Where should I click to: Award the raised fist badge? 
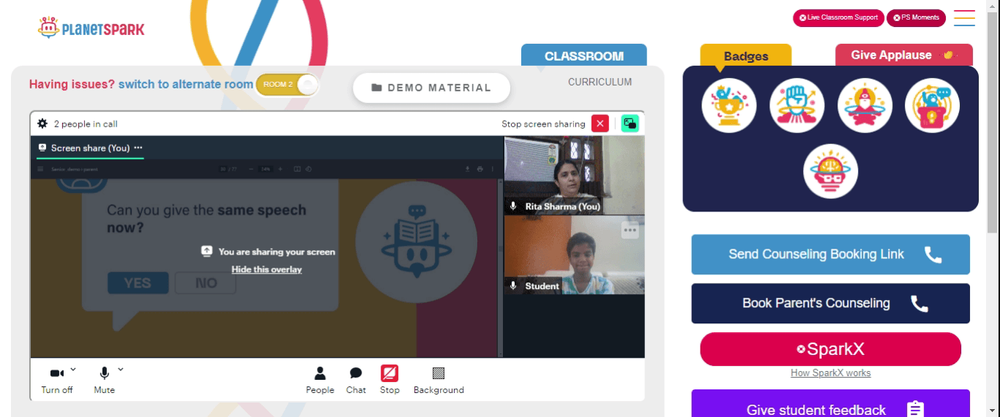[x=797, y=106]
